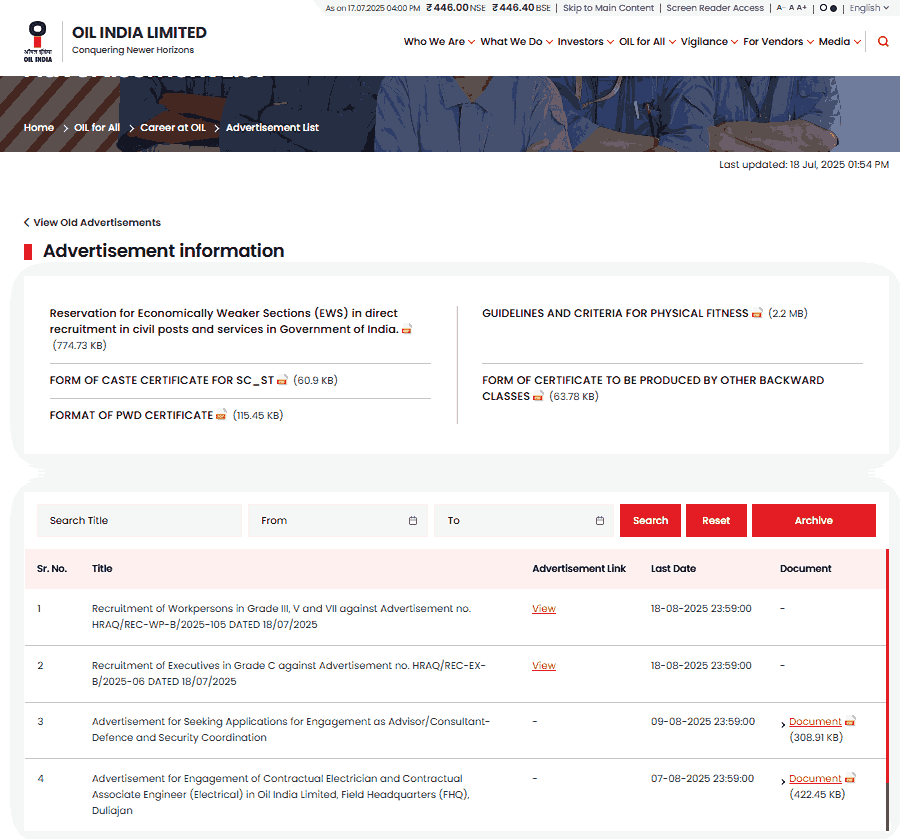Expand the Investors menu

tap(585, 41)
